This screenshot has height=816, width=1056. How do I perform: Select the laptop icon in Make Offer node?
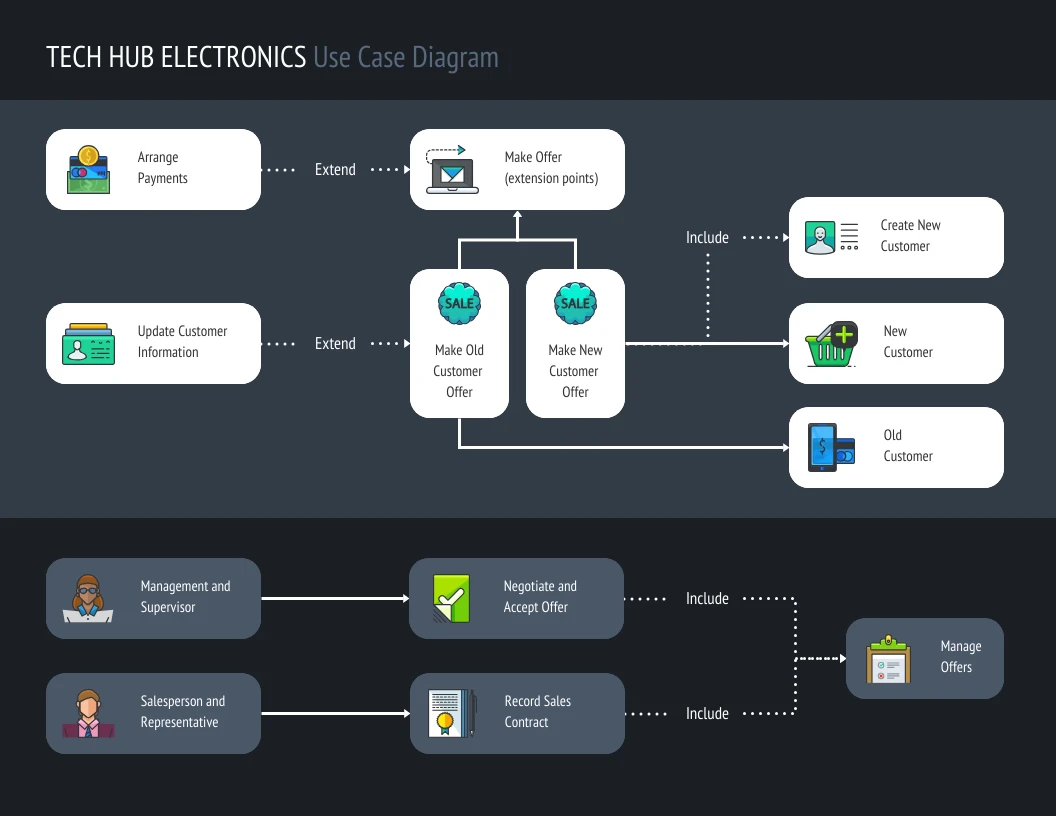click(x=451, y=169)
